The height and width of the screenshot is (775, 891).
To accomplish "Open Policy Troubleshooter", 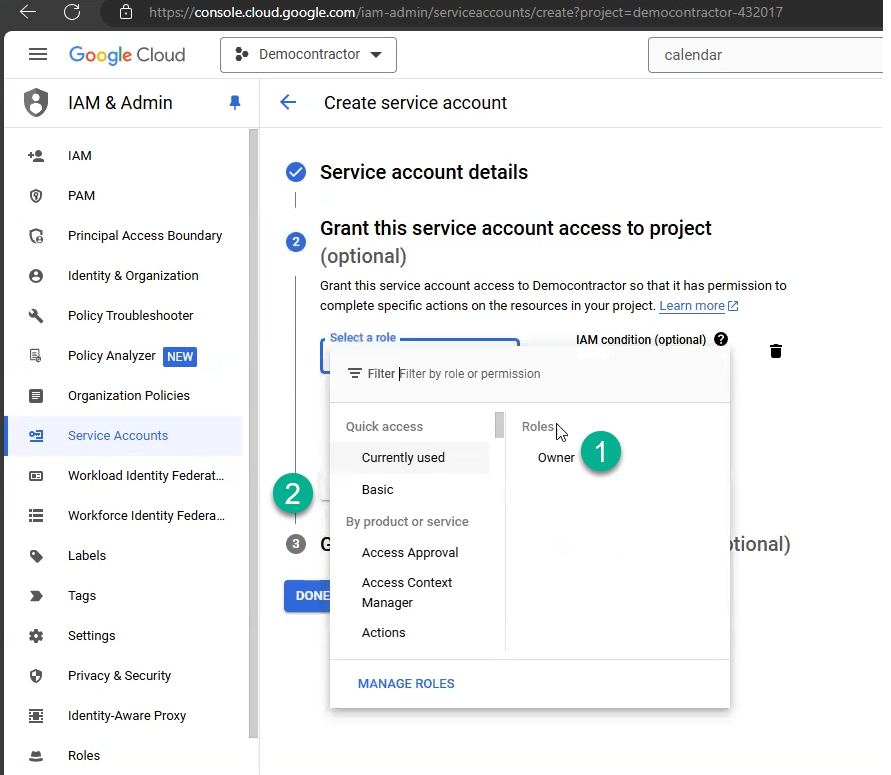I will (130, 316).
